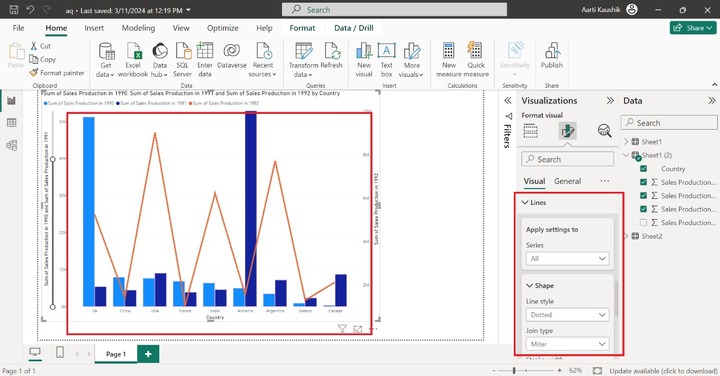This screenshot has width=720, height=376.
Task: Open the Join type dropdown set to Miter
Action: [568, 344]
